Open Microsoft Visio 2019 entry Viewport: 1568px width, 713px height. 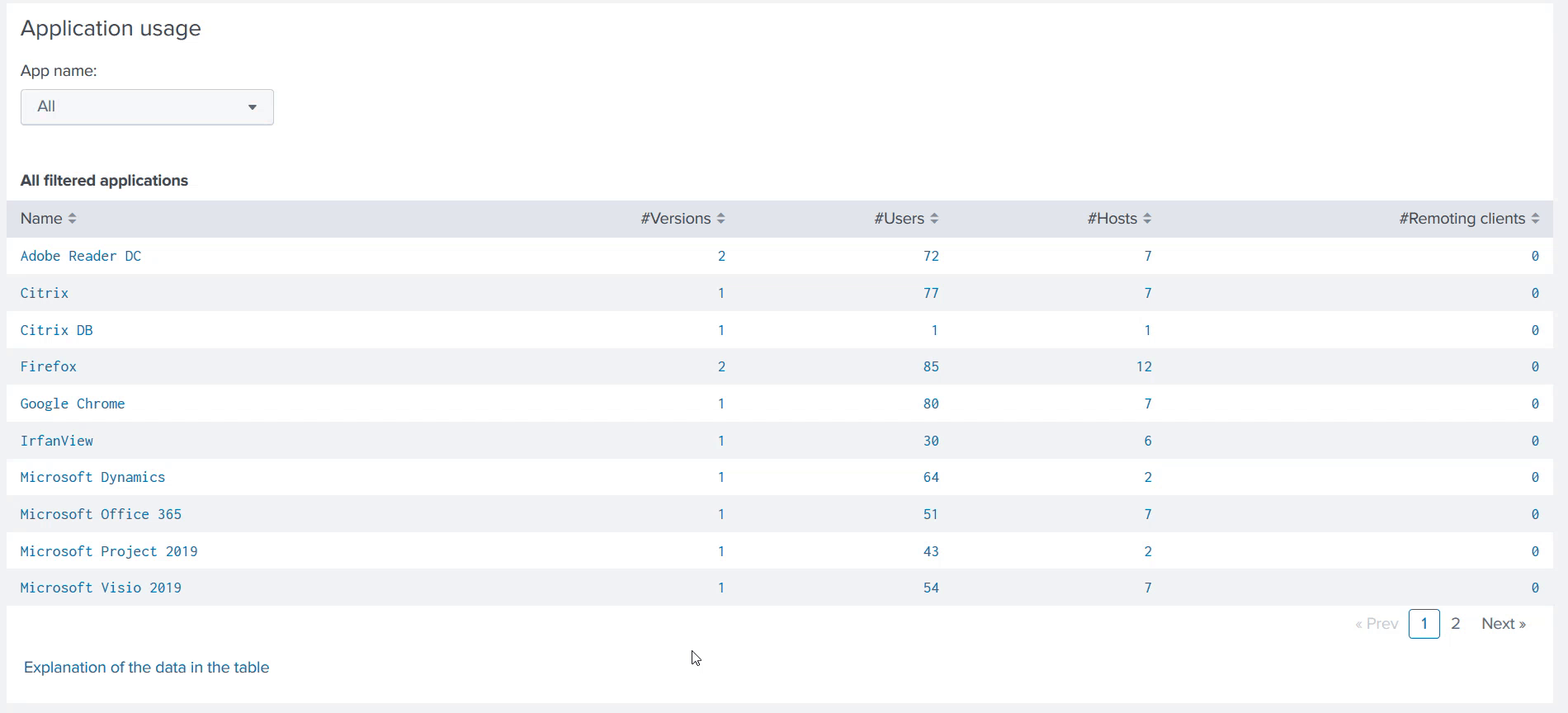[x=101, y=588]
